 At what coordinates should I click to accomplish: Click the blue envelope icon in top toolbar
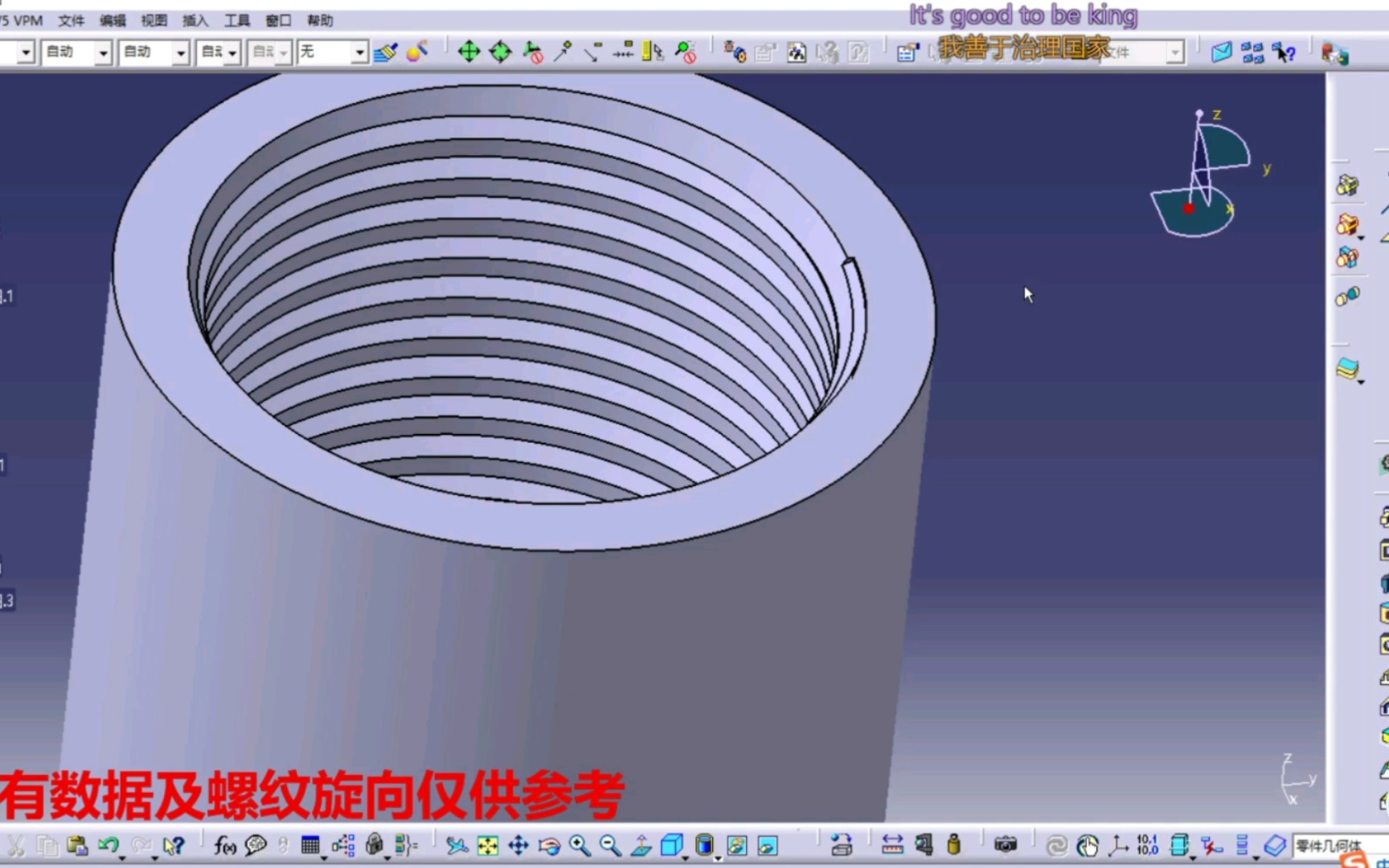[1221, 53]
